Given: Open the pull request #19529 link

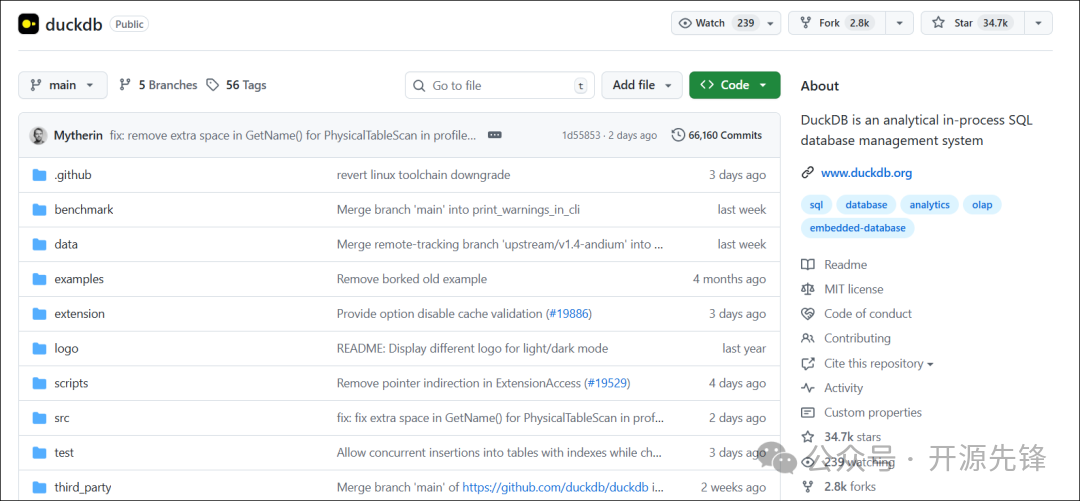Looking at the screenshot, I should (608, 383).
